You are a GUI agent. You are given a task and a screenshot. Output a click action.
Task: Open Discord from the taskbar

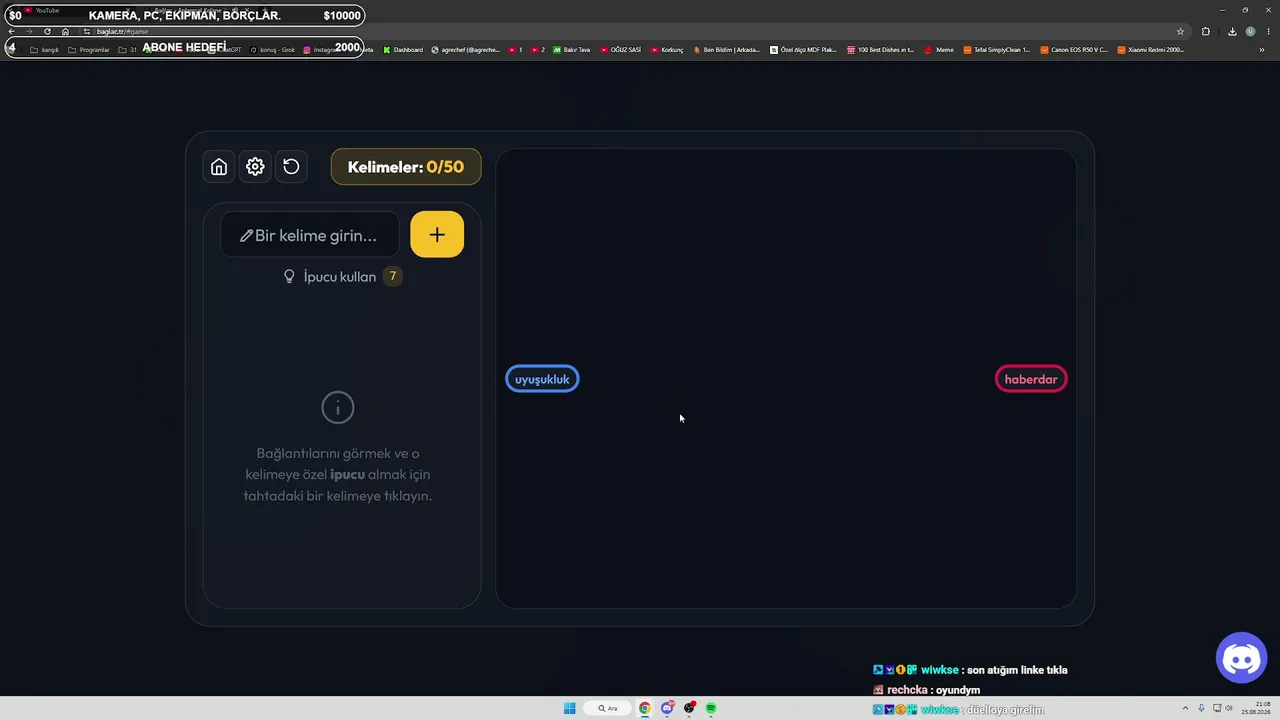(667, 708)
